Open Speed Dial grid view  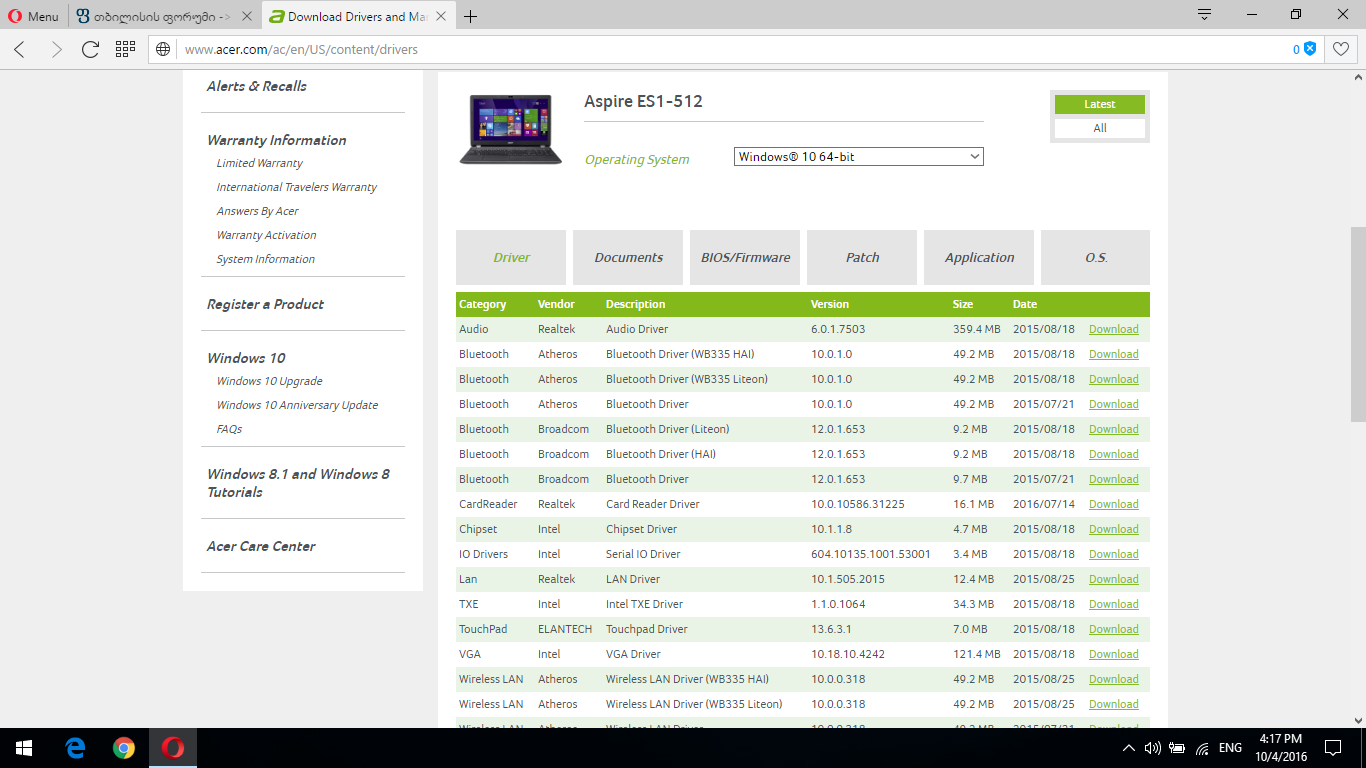click(x=125, y=49)
